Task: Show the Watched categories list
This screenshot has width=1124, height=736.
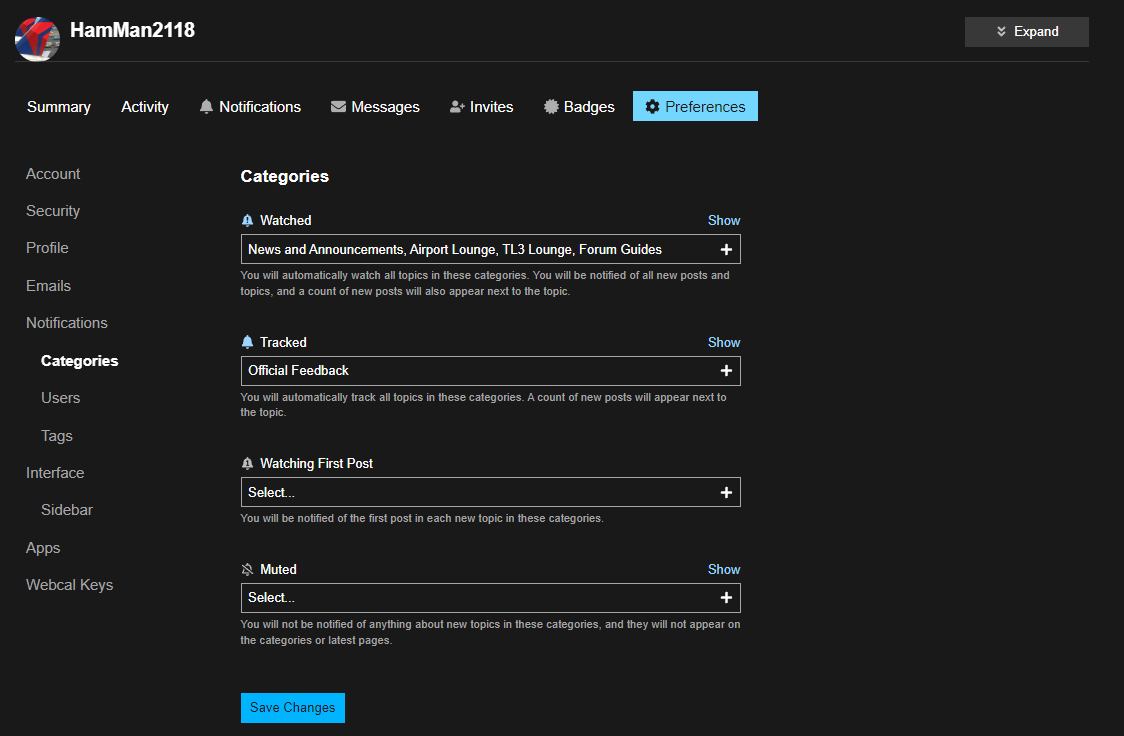Action: coord(724,220)
